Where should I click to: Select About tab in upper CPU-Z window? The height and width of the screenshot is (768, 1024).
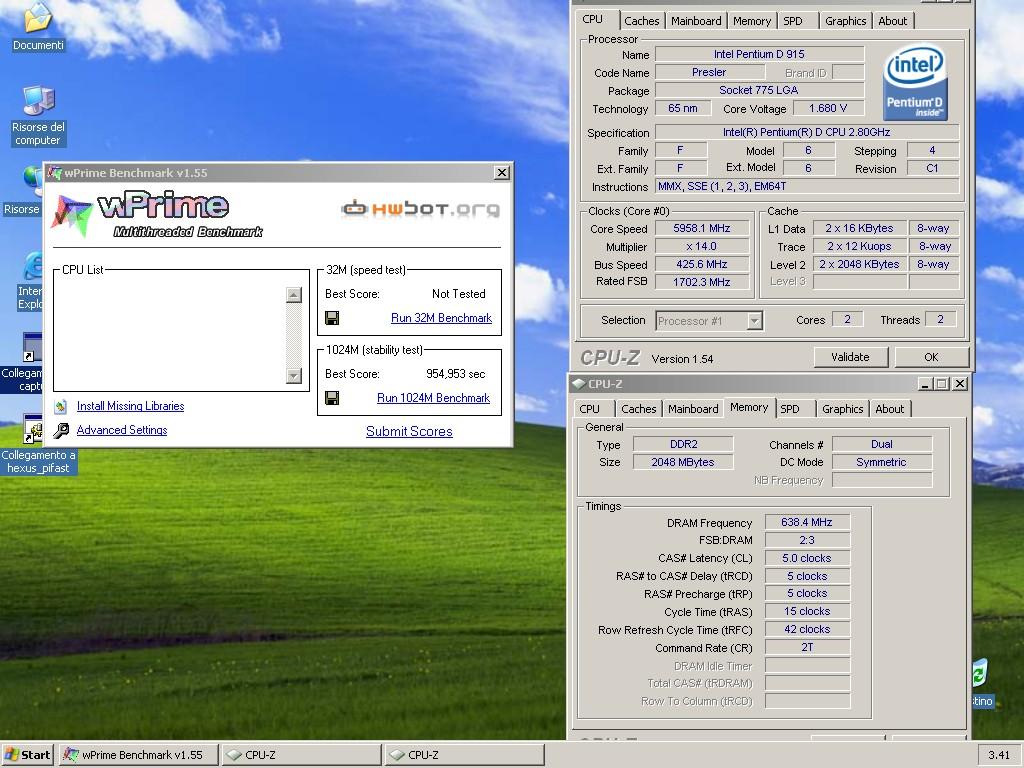[892, 21]
